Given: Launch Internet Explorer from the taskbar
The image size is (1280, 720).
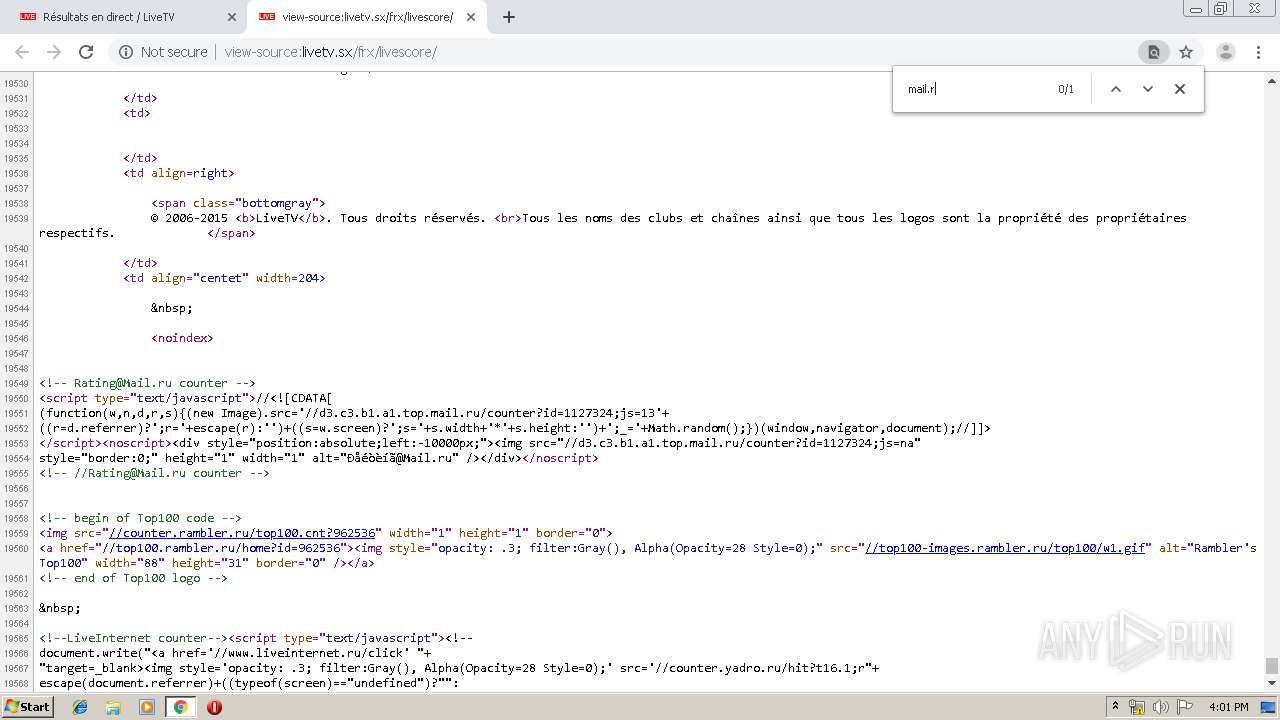Looking at the screenshot, I should click(x=80, y=707).
